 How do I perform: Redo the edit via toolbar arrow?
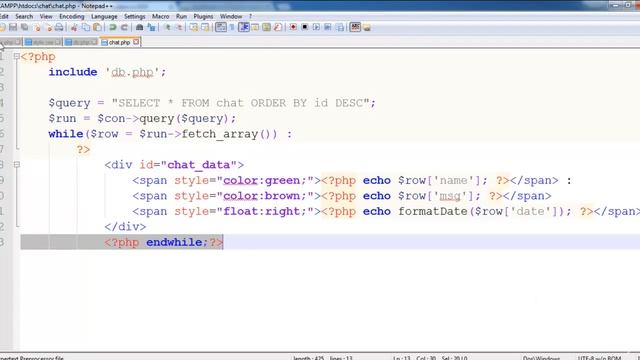pos(124,27)
